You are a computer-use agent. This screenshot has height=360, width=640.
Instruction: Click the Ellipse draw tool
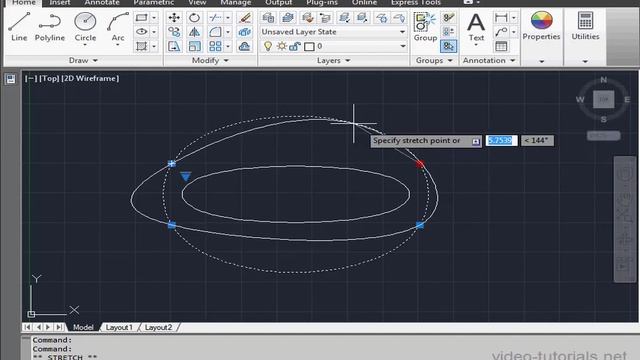142,32
